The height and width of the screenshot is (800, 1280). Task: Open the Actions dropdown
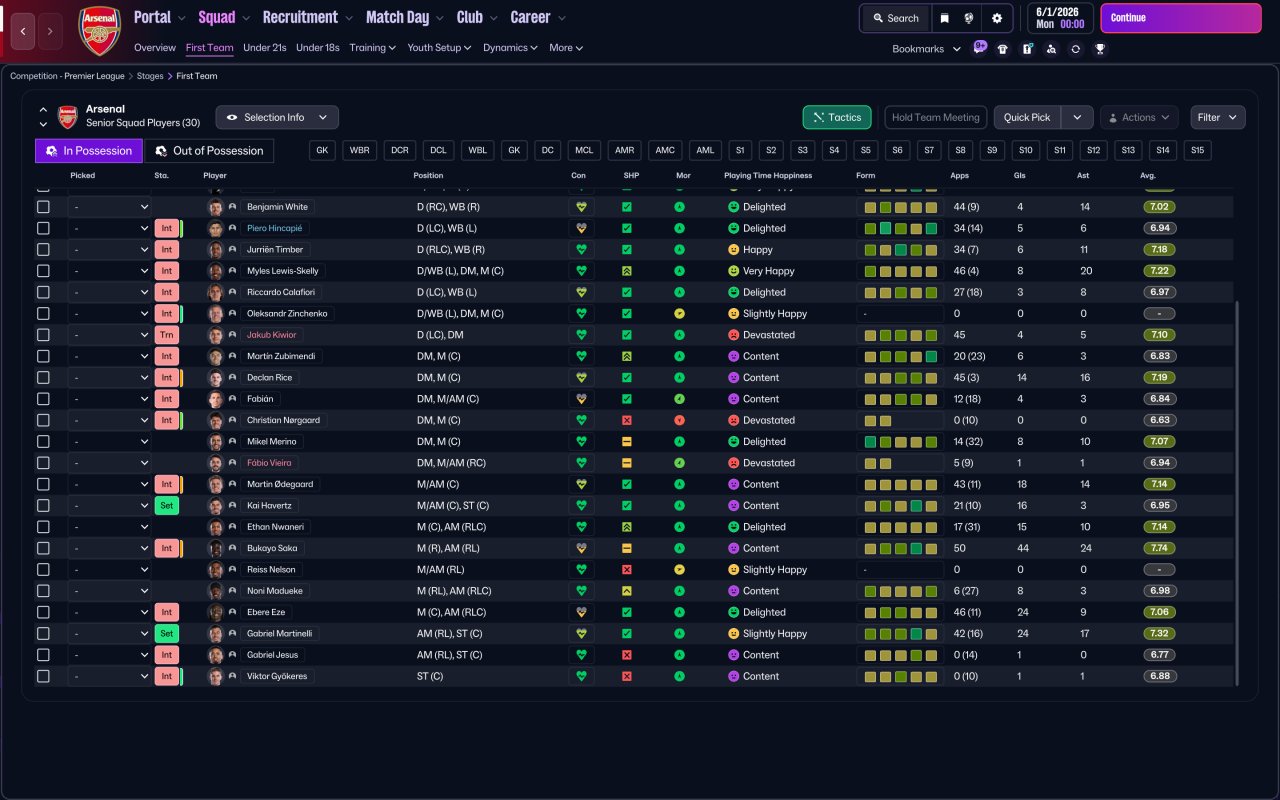[x=1139, y=117]
